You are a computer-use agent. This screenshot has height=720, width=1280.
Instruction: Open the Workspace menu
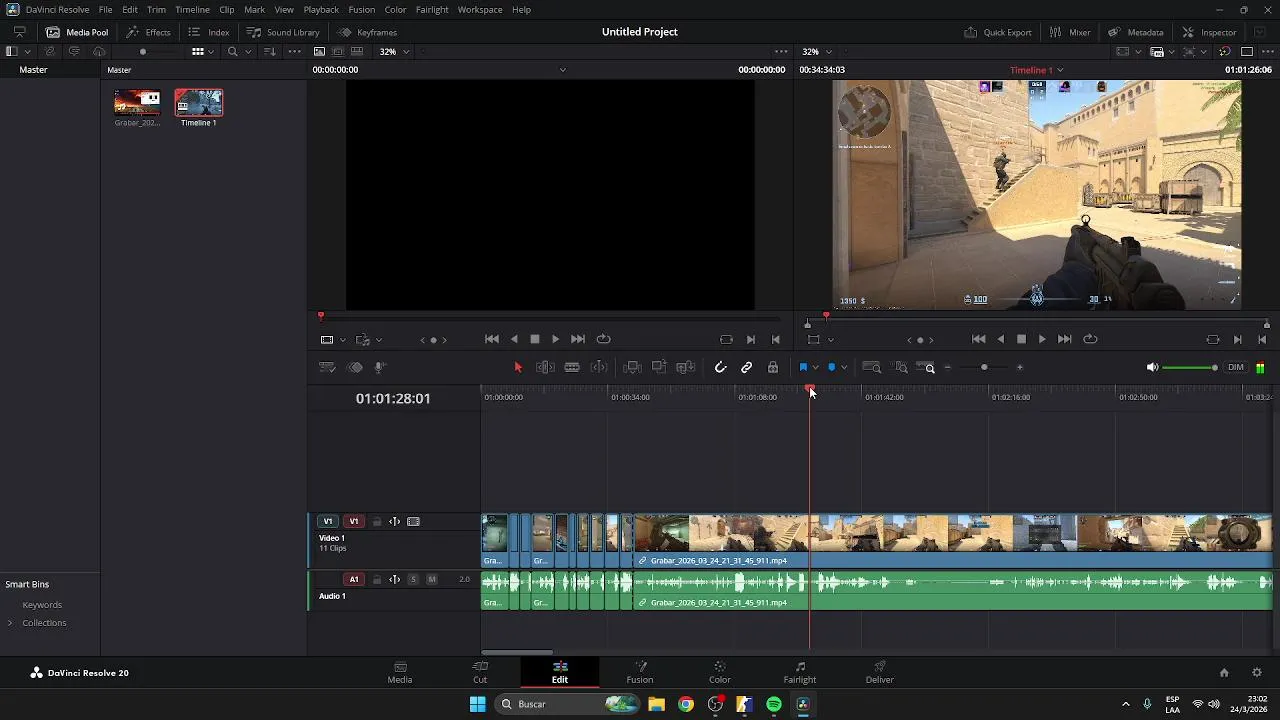tap(480, 9)
